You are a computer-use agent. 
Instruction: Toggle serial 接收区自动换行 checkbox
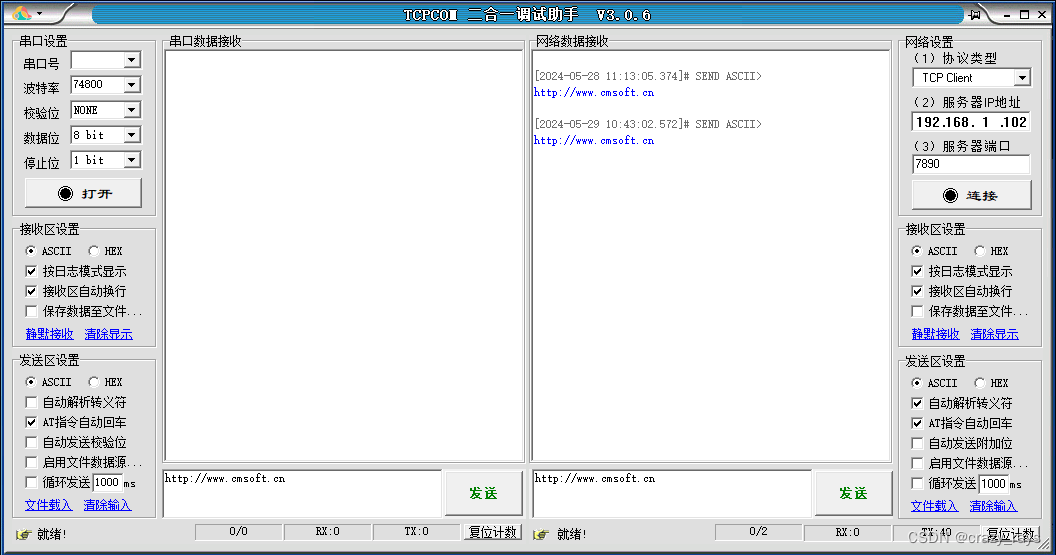click(31, 292)
